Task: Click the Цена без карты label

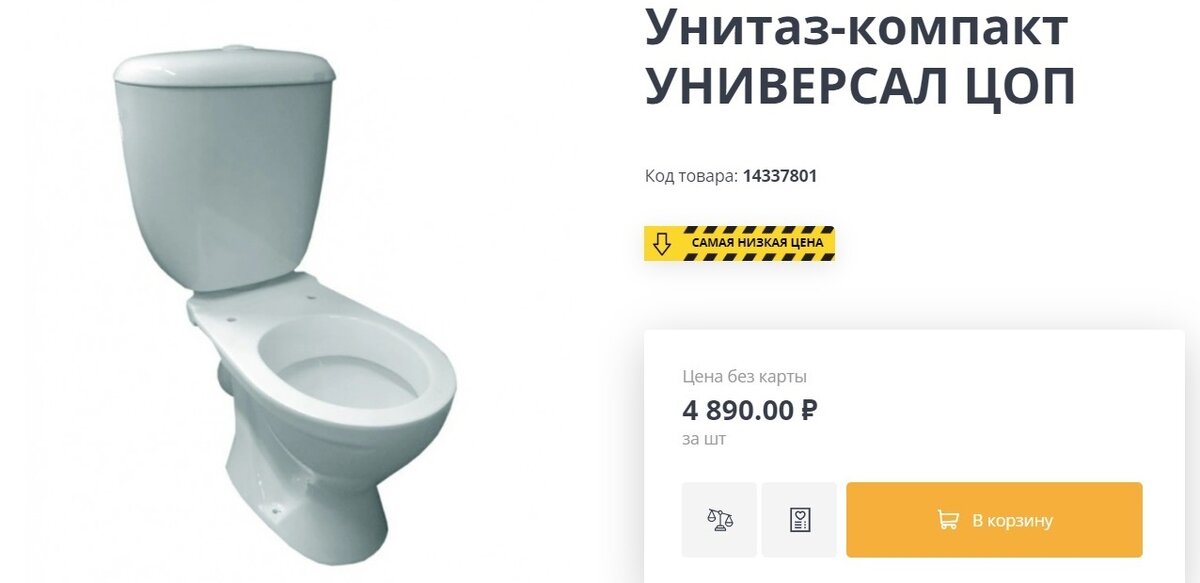Action: coord(745,377)
